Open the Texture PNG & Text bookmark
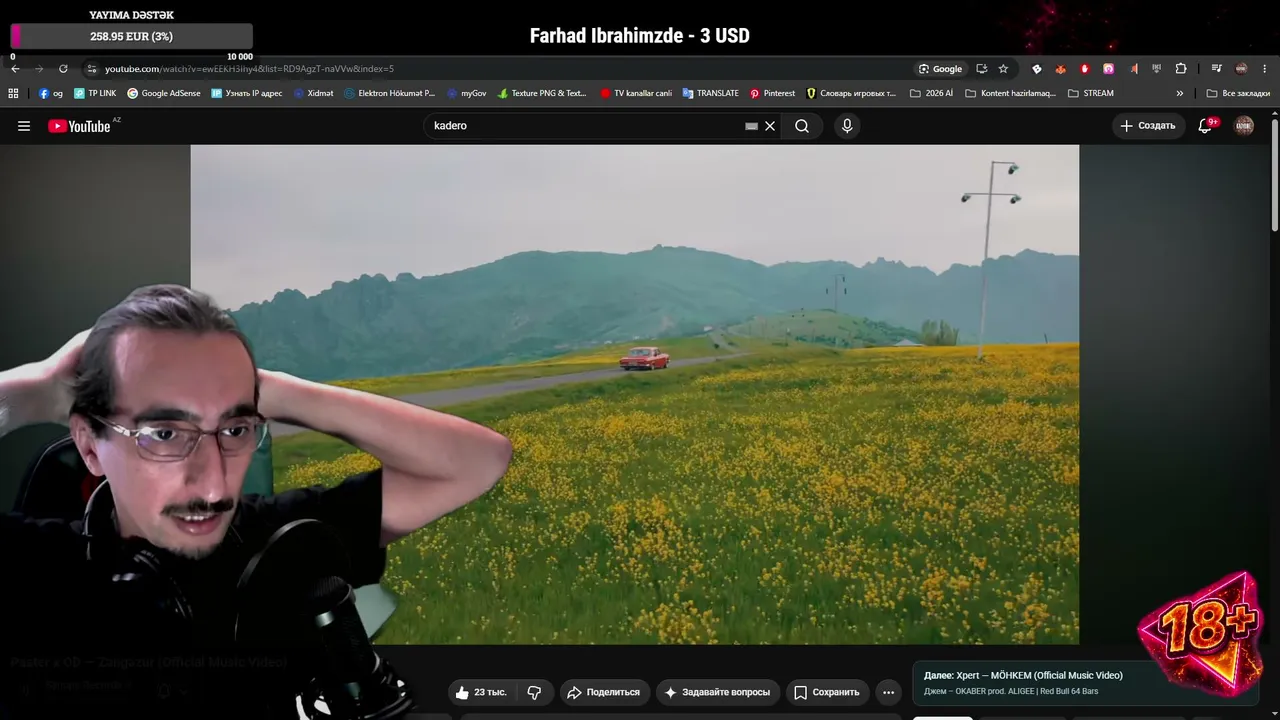The image size is (1280, 720). tap(542, 93)
